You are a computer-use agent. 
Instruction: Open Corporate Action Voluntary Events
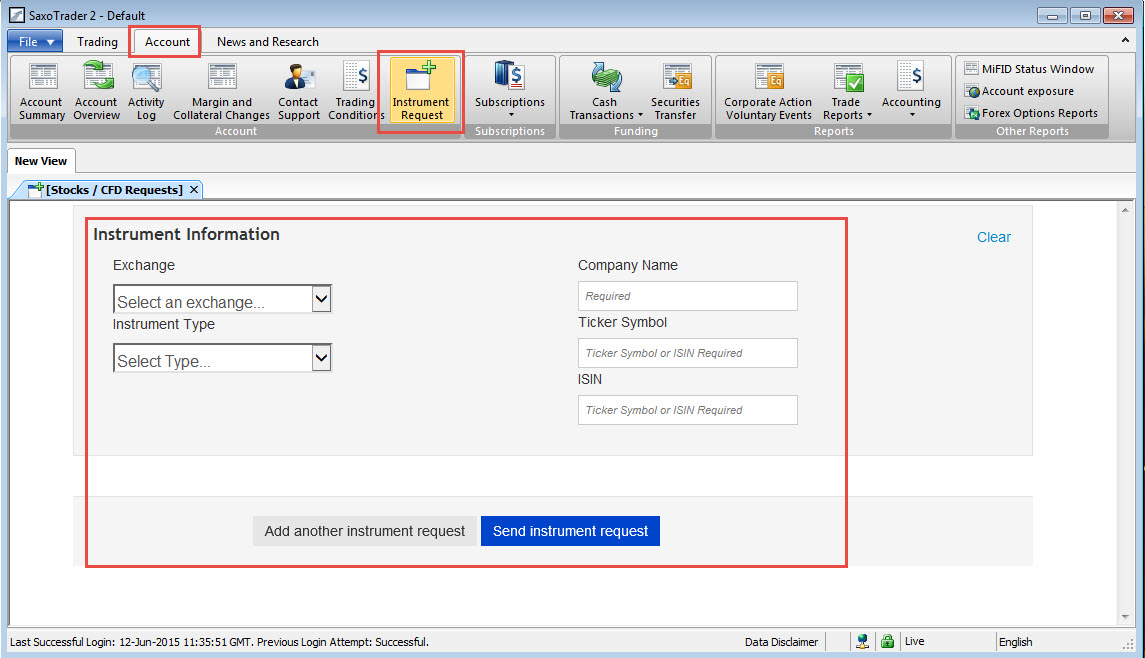click(768, 91)
